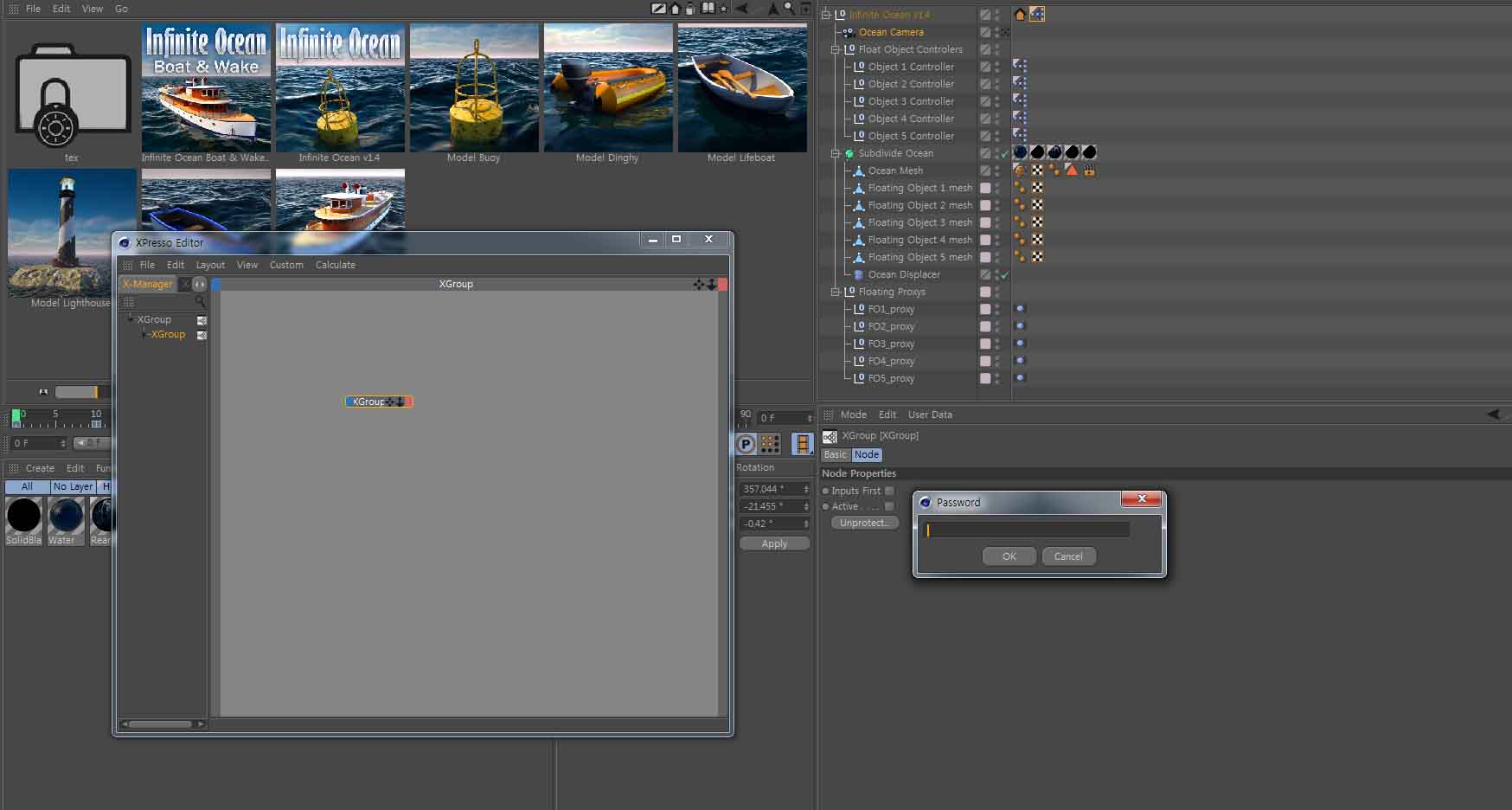Toggle visibility dots of Ocean Mesh
The height and width of the screenshot is (810, 1512).
pyautogui.click(x=997, y=170)
